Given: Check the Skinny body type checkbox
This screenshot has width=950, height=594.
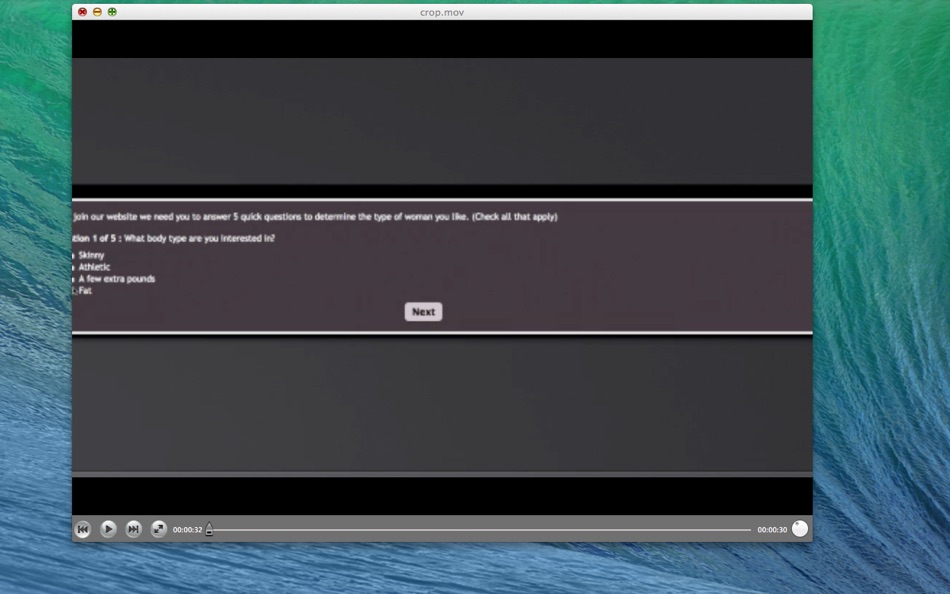Looking at the screenshot, I should click(72, 255).
